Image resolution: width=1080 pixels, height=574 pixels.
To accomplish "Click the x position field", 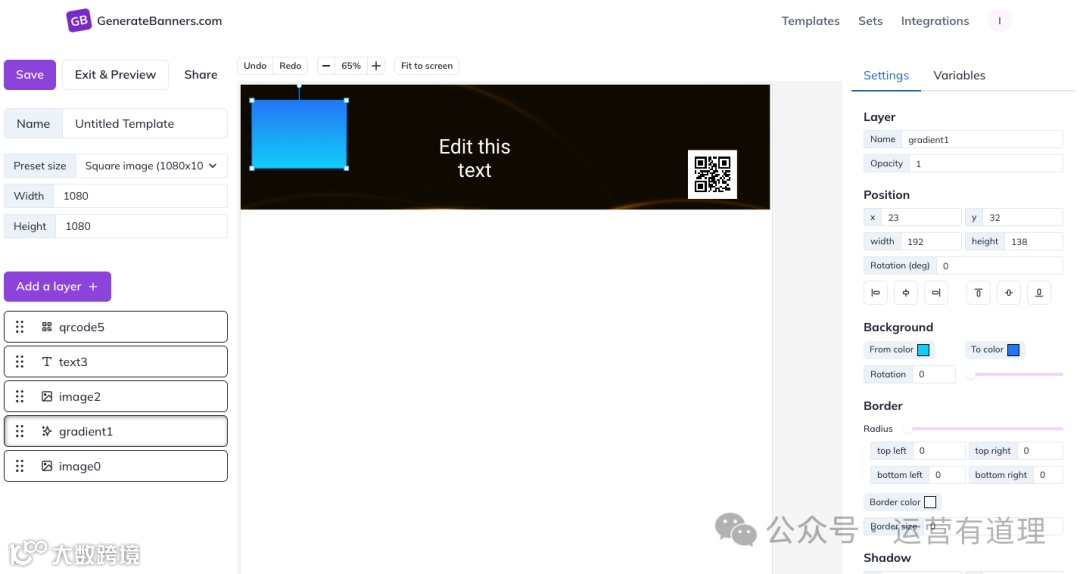I will click(921, 218).
